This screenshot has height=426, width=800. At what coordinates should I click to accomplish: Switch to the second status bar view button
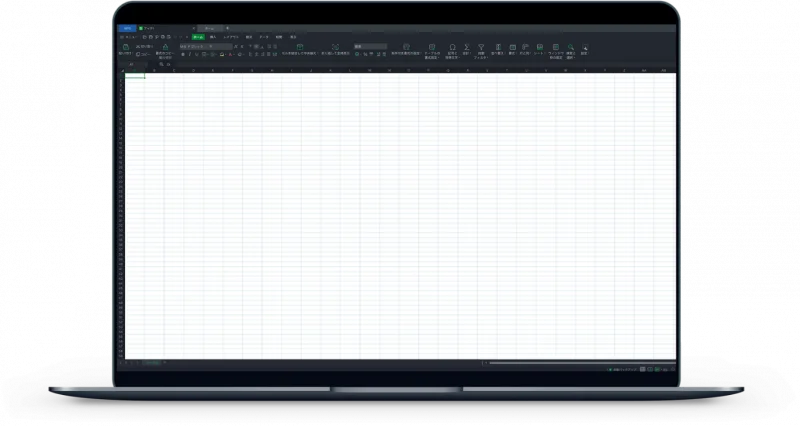click(x=650, y=369)
